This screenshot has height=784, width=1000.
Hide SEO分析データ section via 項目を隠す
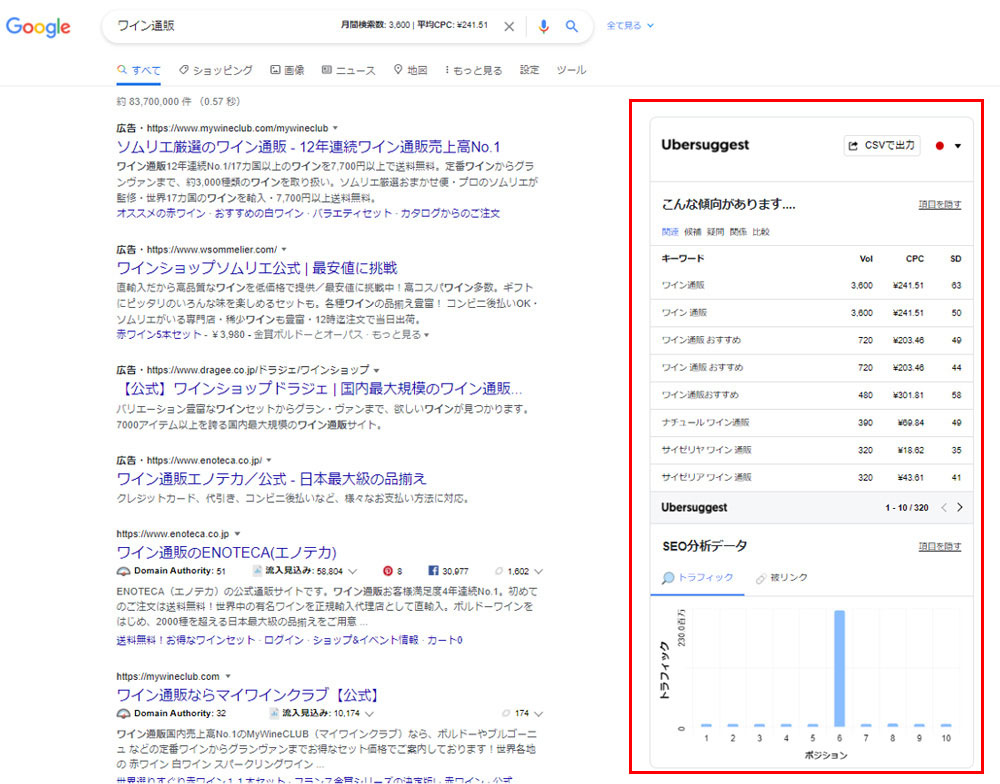(939, 547)
